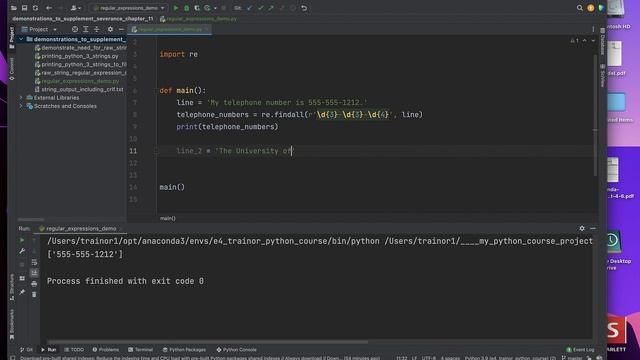Screen dimensions: 640x360
Task: Click the Save All disk icon
Action: (x=24, y=8)
